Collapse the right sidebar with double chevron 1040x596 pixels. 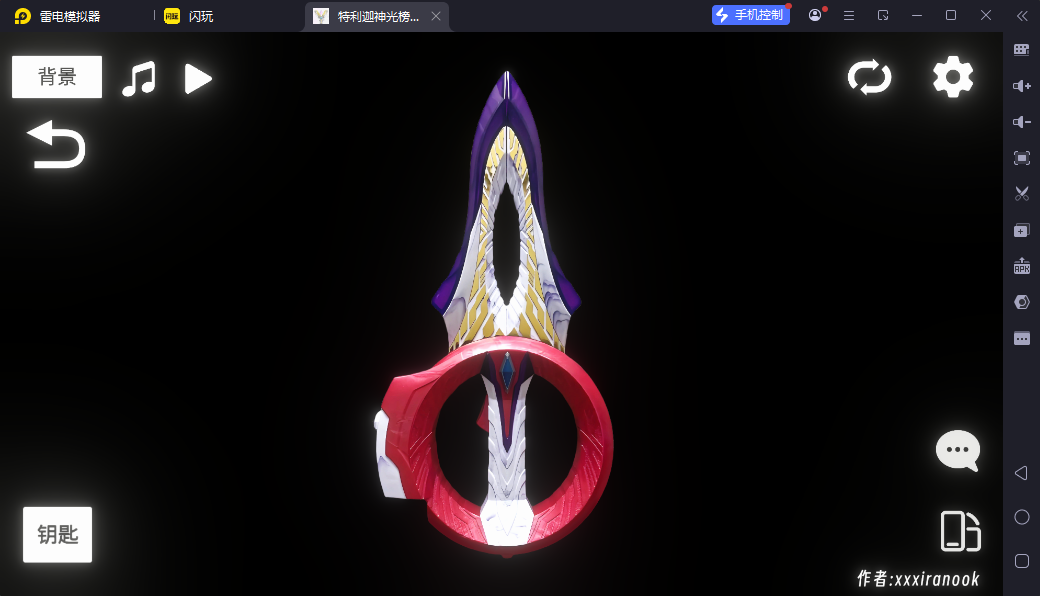pyautogui.click(x=1022, y=16)
